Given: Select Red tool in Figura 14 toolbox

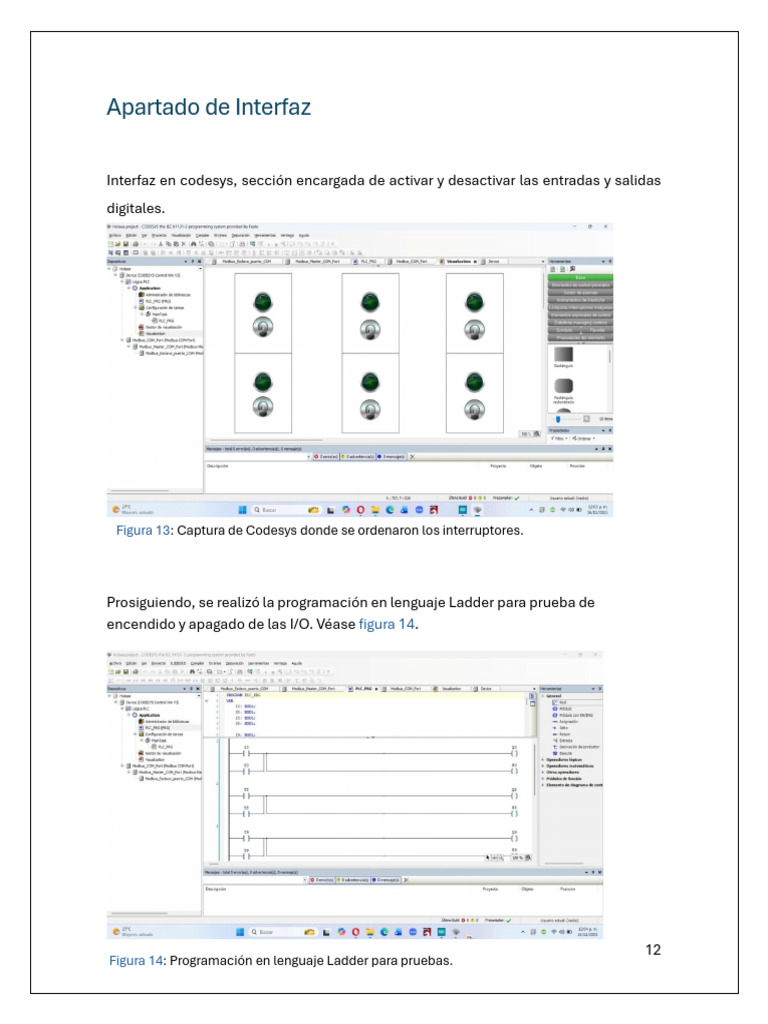Looking at the screenshot, I should [x=559, y=703].
